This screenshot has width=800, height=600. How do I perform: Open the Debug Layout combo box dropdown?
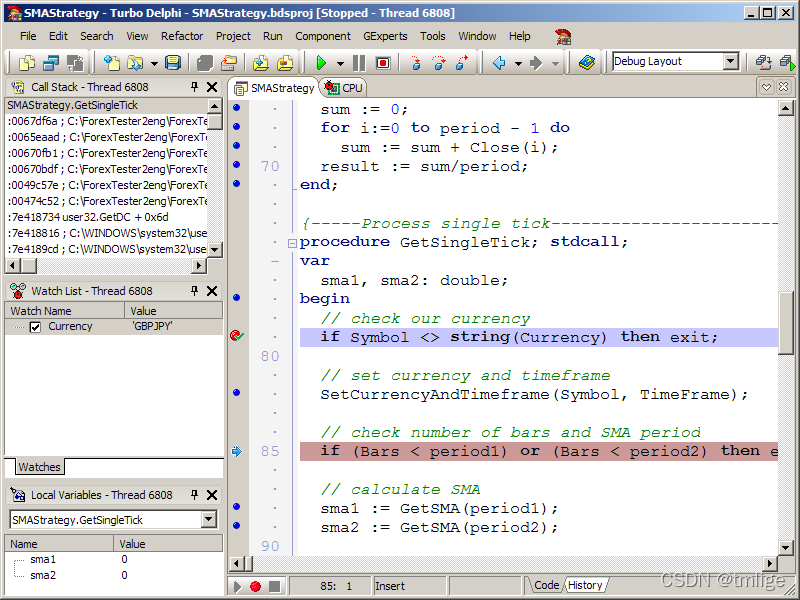point(731,61)
